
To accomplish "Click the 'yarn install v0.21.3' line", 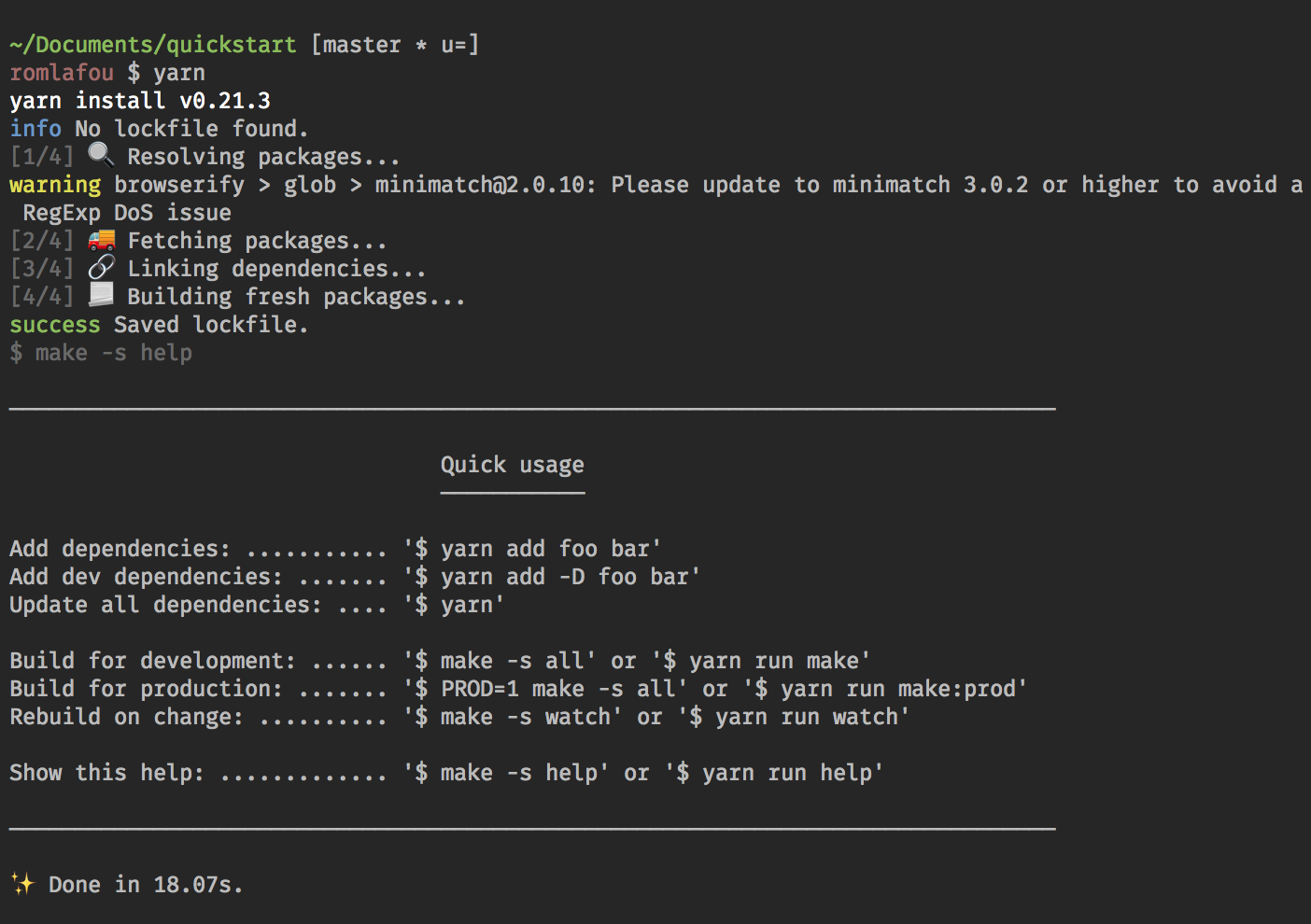I will 140,101.
